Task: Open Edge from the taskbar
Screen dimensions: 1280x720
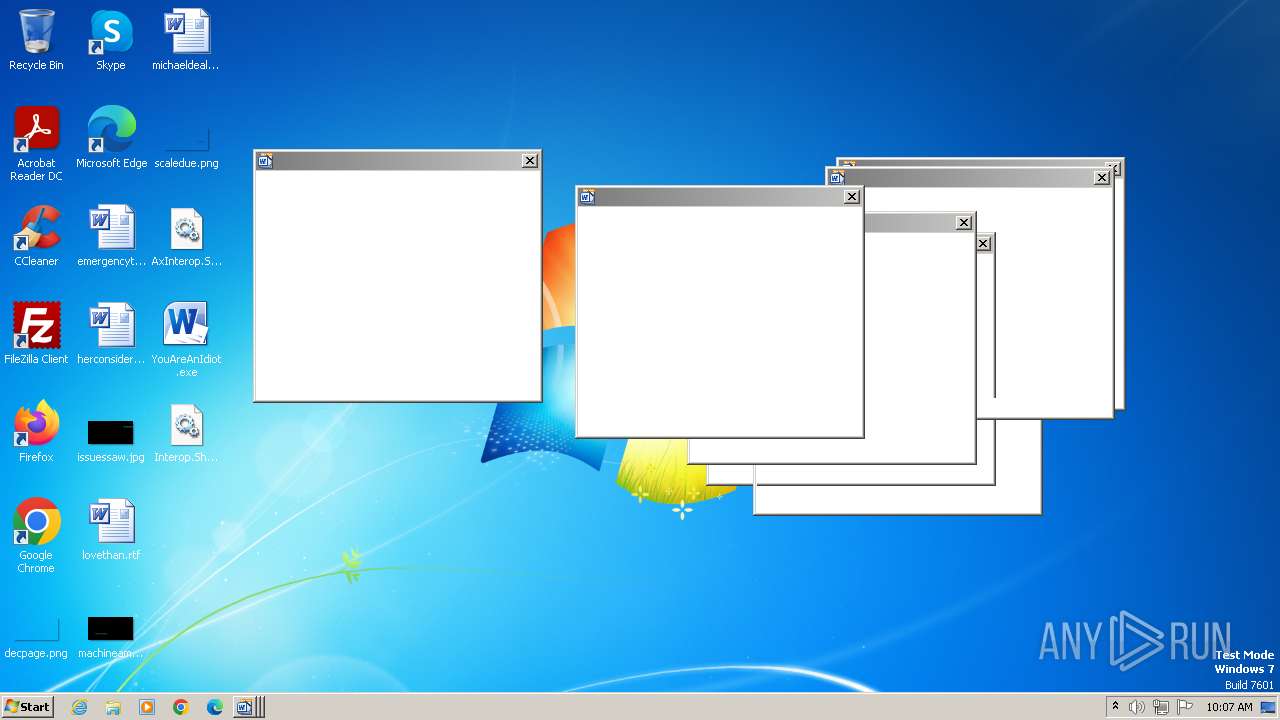Action: [215, 707]
